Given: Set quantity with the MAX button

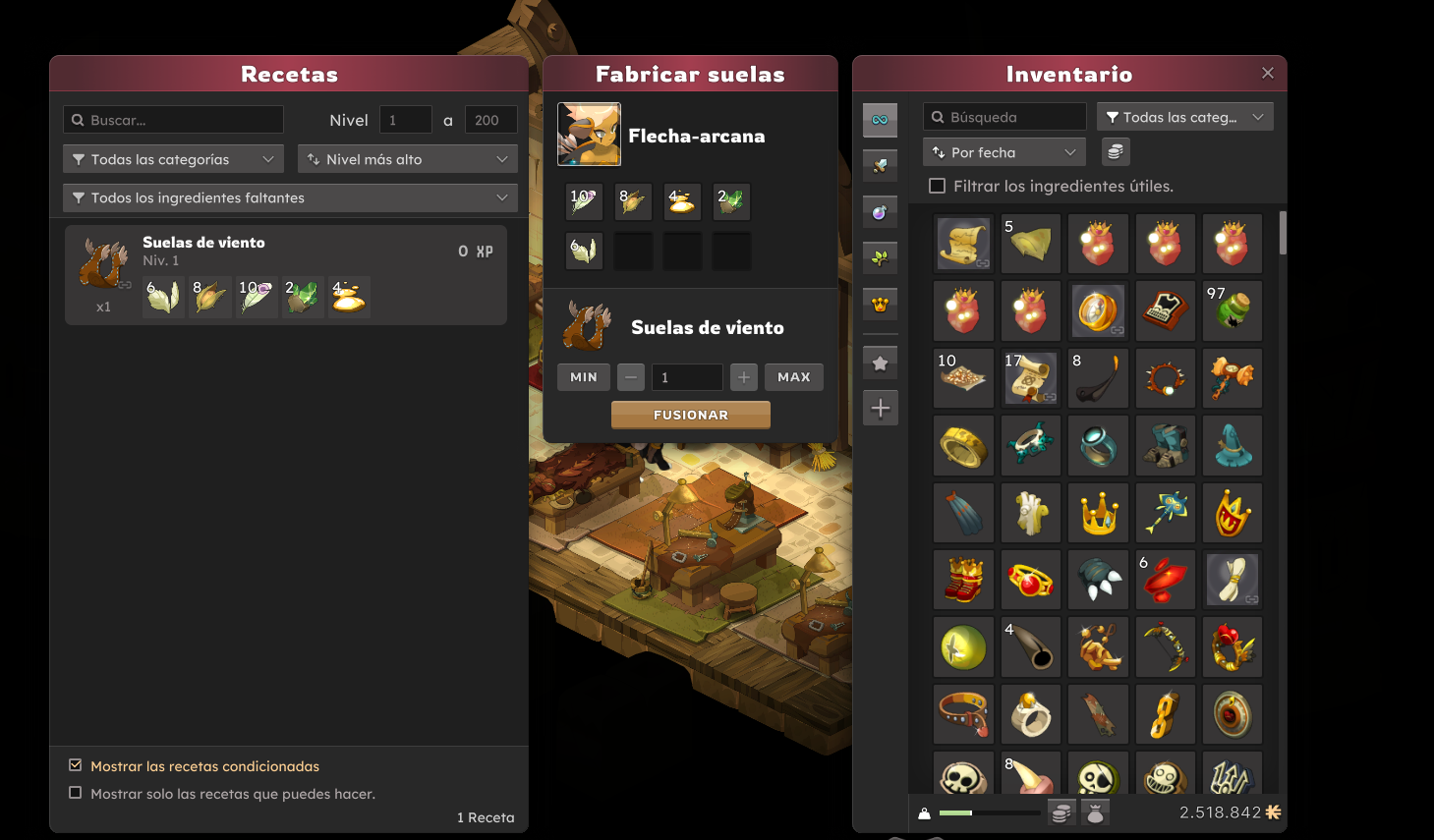Looking at the screenshot, I should pos(794,377).
